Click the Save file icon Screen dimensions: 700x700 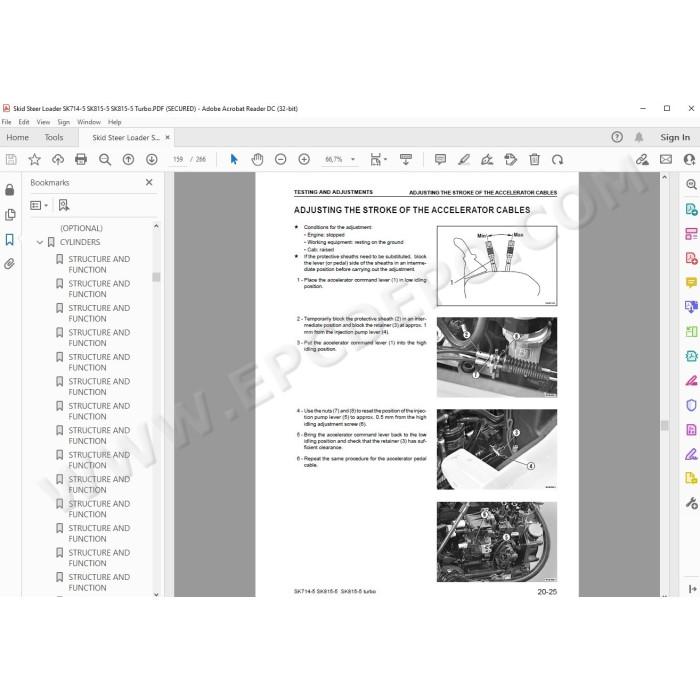pos(11,159)
